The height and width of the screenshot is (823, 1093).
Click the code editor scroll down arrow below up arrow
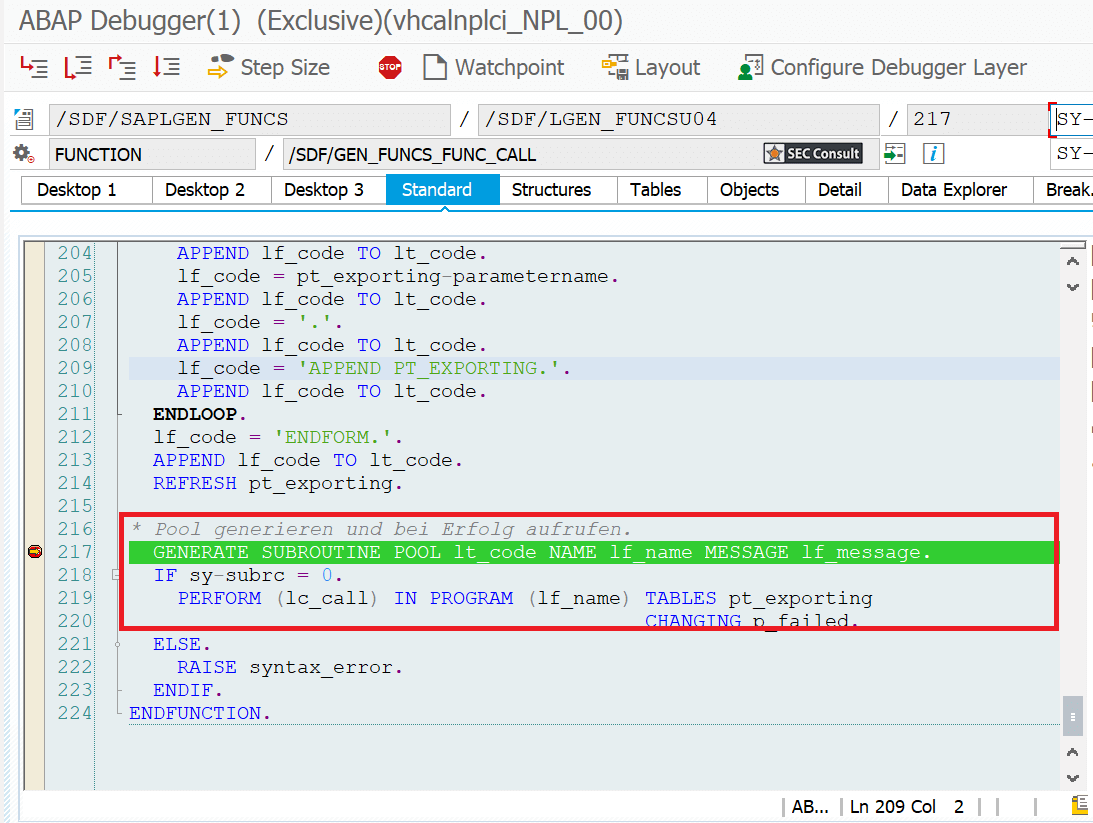(x=1073, y=287)
